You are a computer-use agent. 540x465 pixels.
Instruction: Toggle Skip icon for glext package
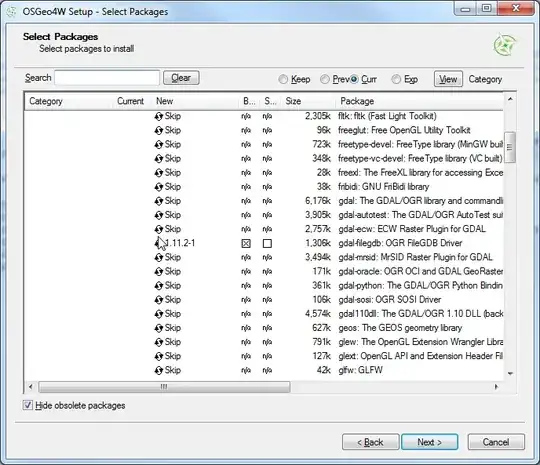tap(158, 356)
